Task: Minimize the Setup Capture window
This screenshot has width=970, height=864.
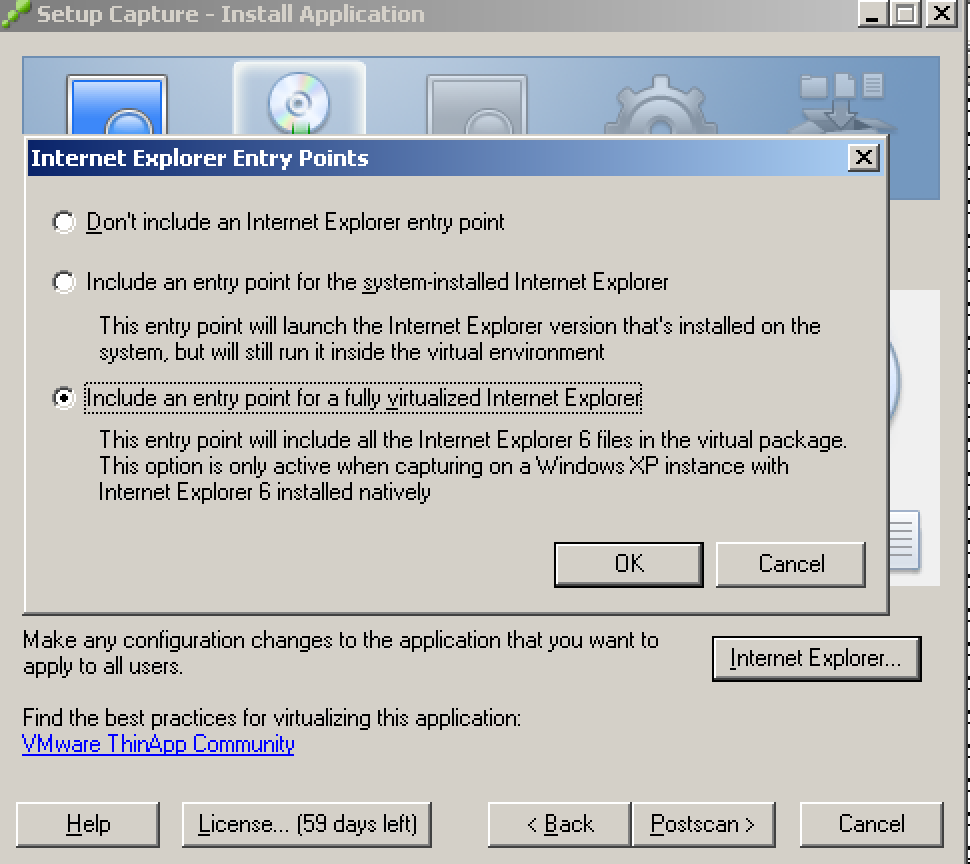Action: click(x=873, y=14)
